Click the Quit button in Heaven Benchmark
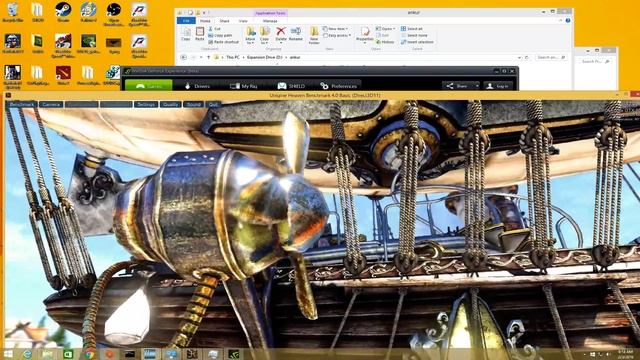Screen dimensions: 640x360 click(x=213, y=104)
